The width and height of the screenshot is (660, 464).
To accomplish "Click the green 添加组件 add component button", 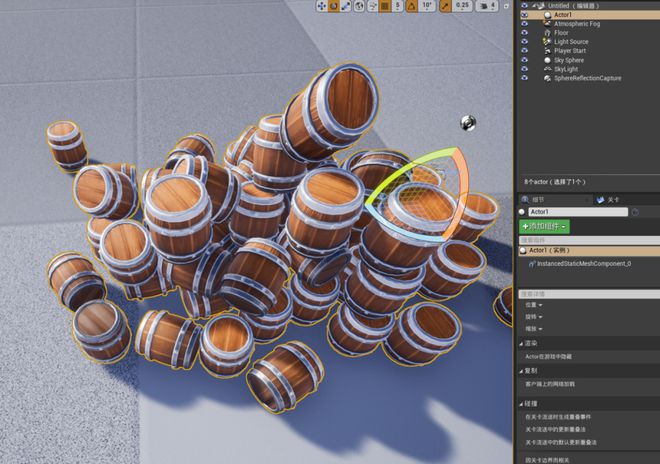I will (544, 227).
